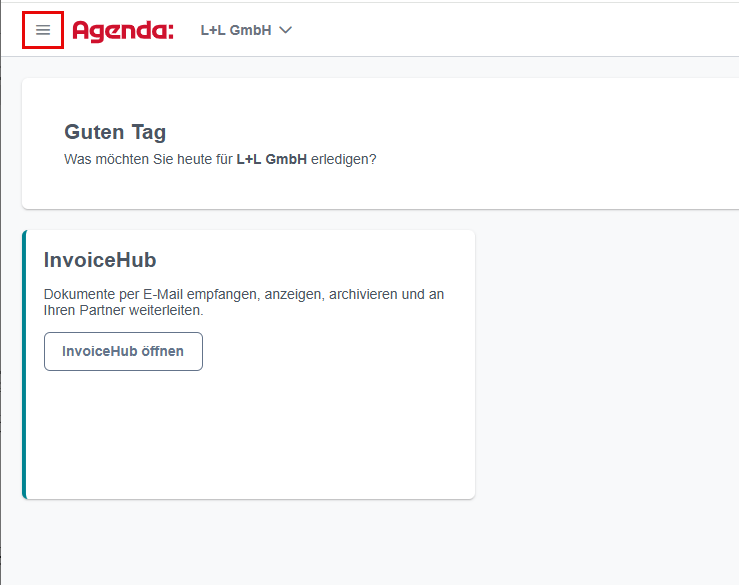Click the 'Was möchten Sie heute' question text

[x=220, y=159]
